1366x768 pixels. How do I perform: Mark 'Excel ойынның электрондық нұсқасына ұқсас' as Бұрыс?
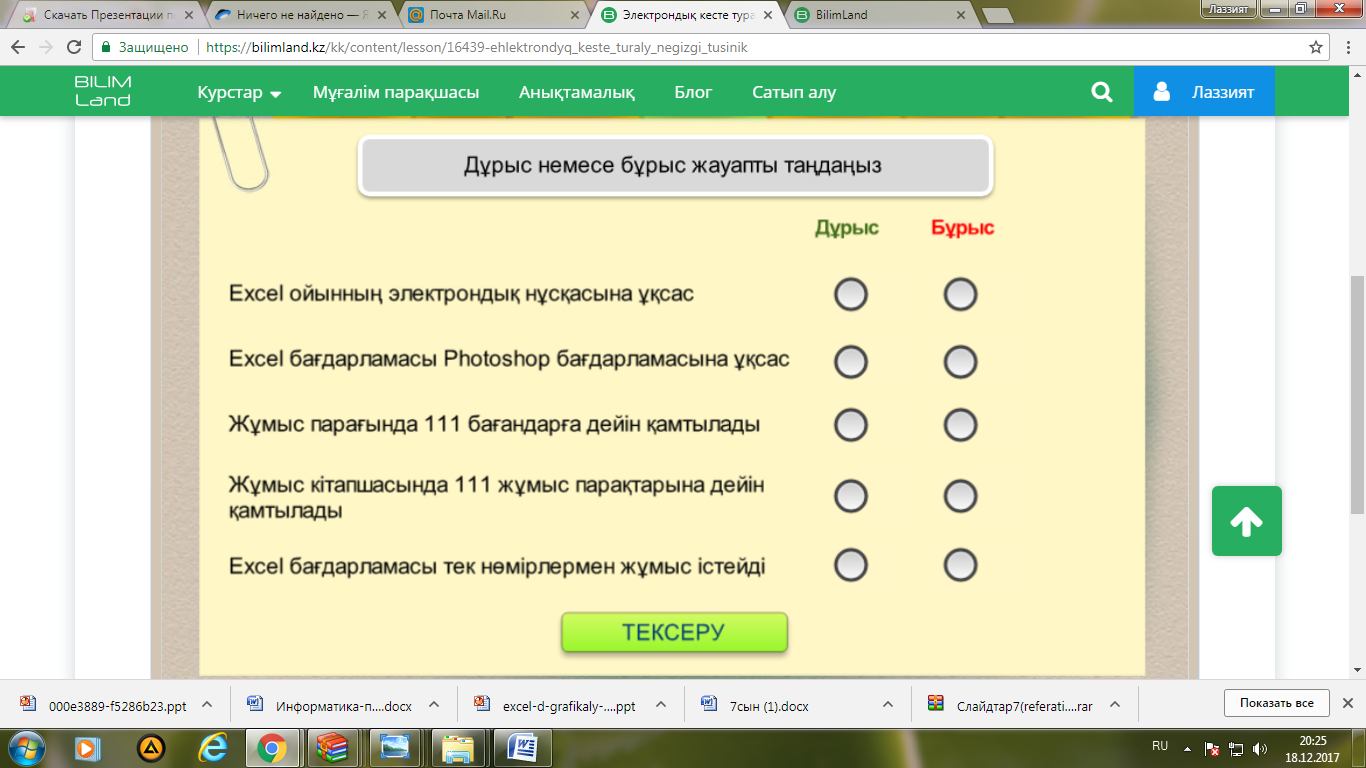[960, 295]
